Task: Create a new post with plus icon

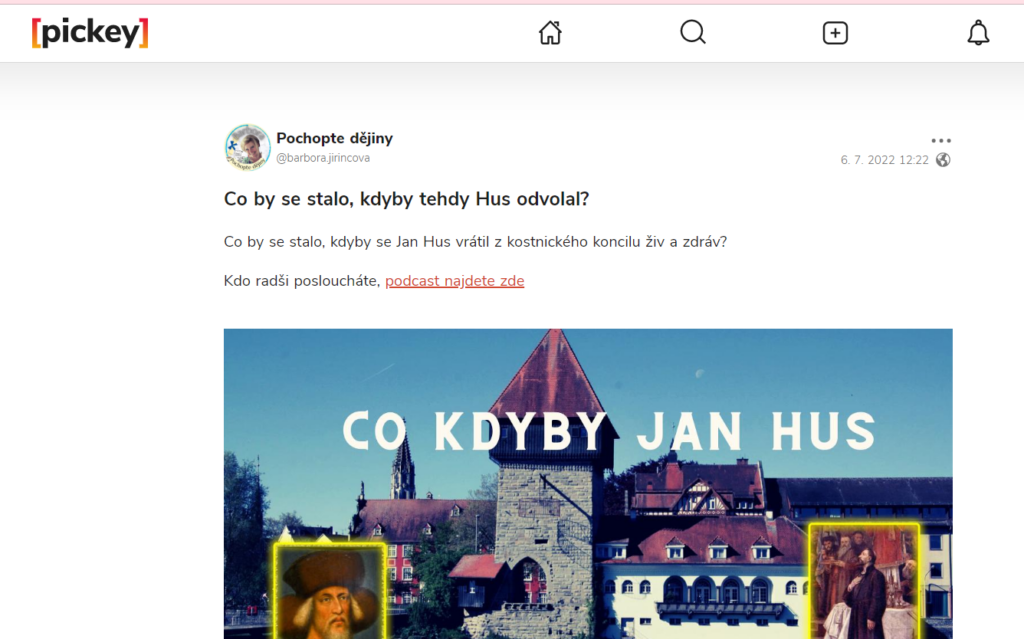Action: [835, 33]
